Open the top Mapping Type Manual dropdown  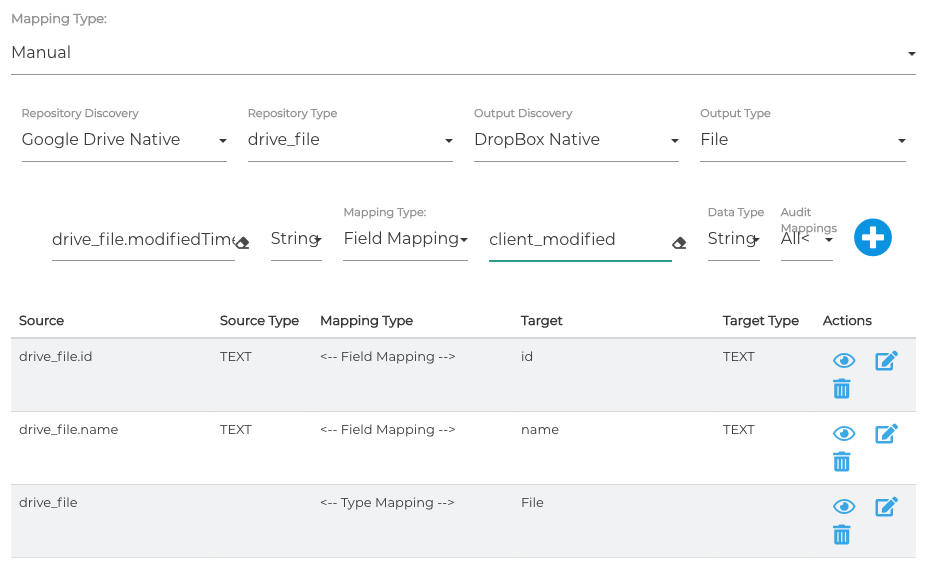coord(463,53)
